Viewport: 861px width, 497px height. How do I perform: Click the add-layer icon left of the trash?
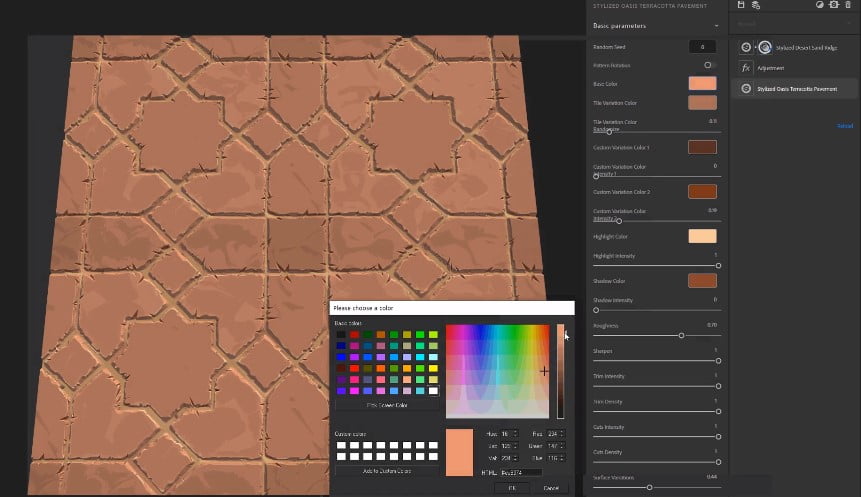tap(833, 5)
